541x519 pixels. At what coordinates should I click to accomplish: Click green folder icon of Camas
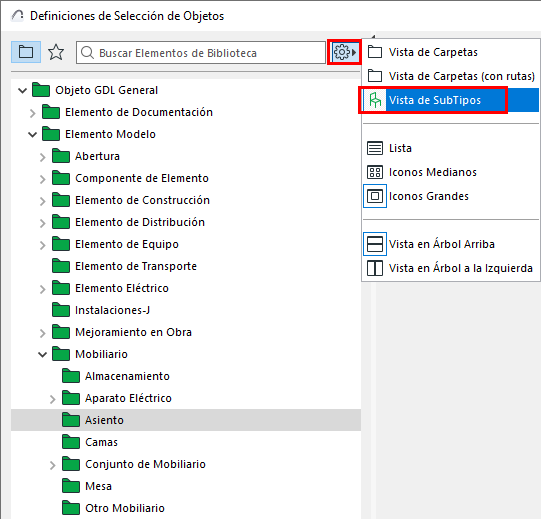(71, 442)
